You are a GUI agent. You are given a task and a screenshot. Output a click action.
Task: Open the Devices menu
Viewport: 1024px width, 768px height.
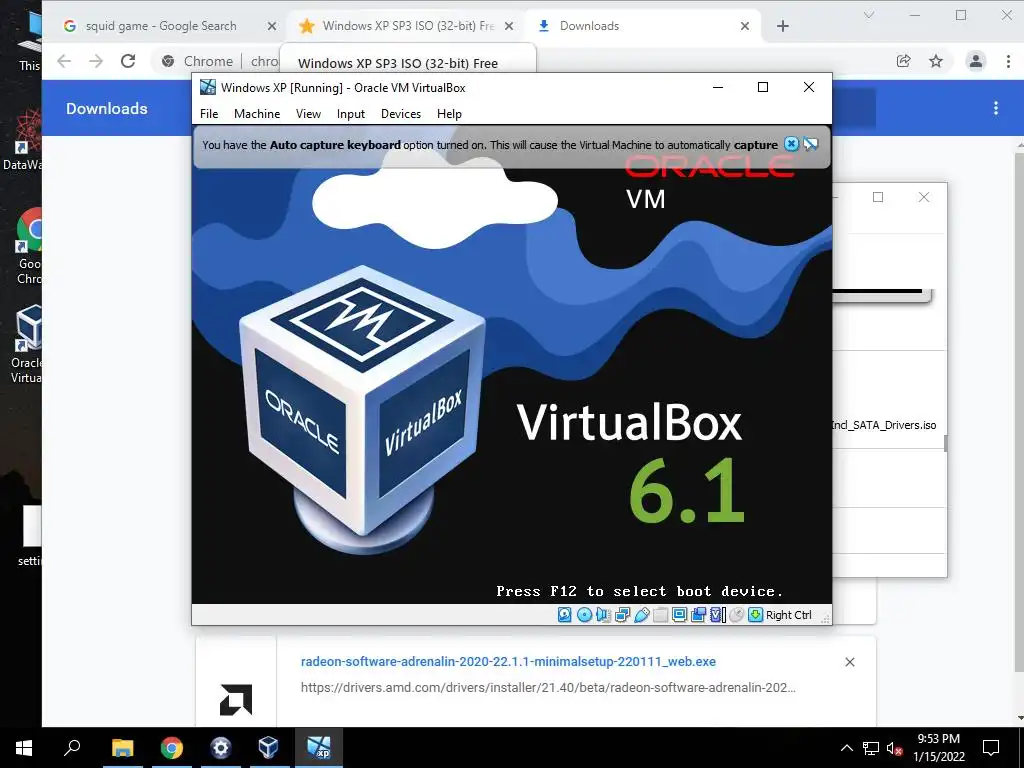click(401, 114)
